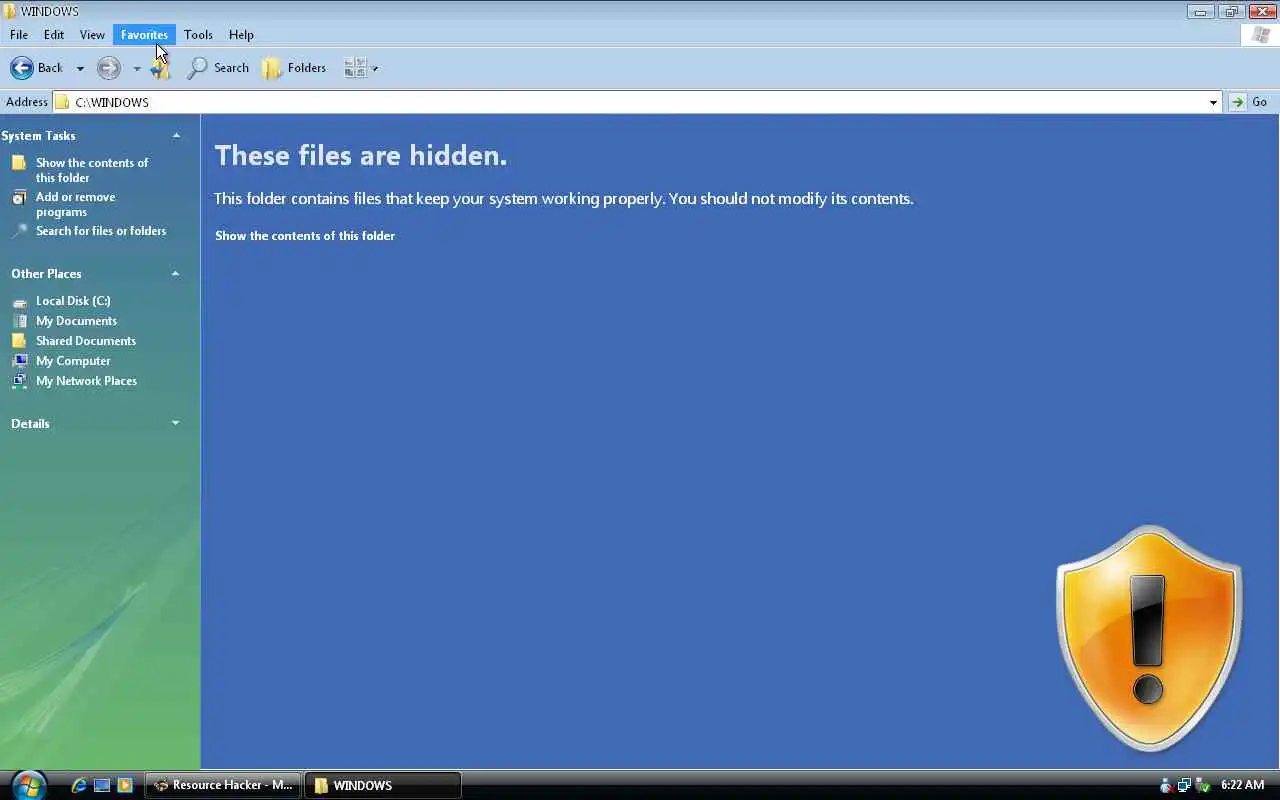Open Add or remove programs
This screenshot has height=800, width=1280.
76,205
